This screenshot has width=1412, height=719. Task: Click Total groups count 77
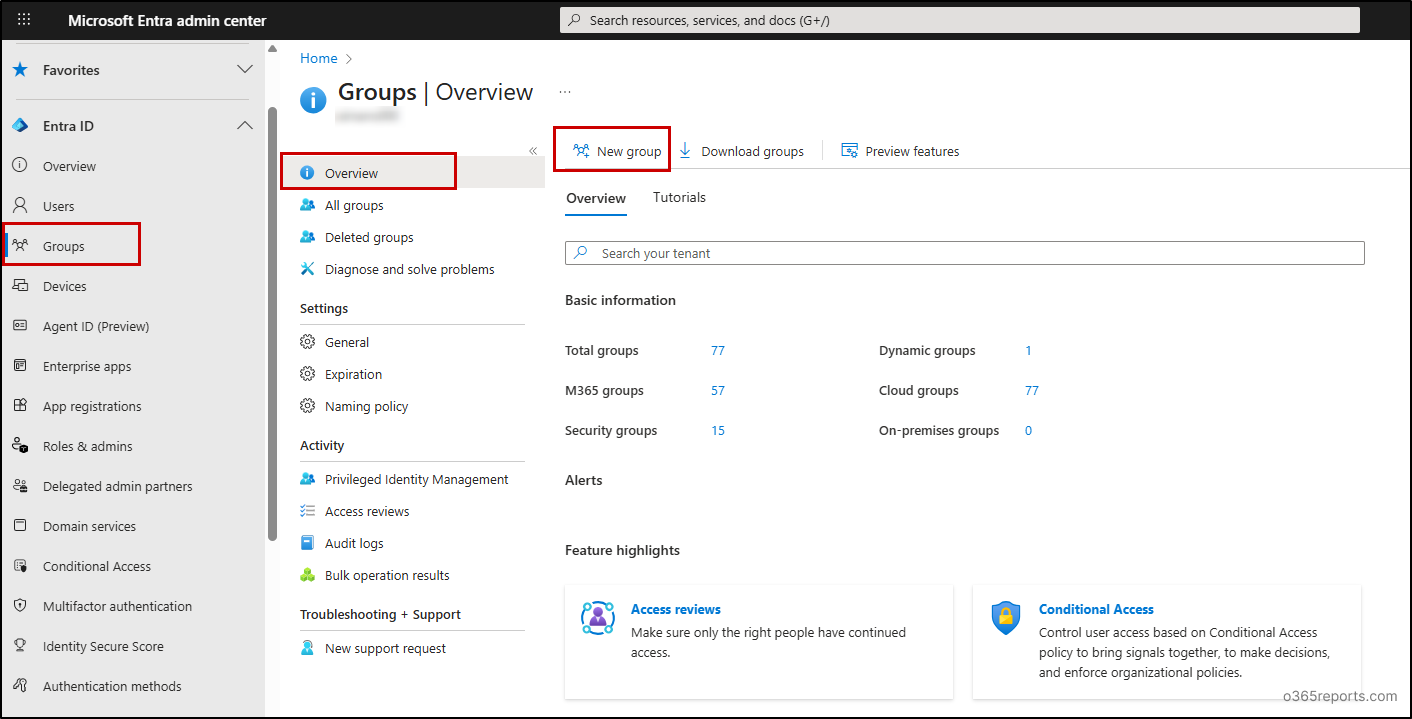pyautogui.click(x=718, y=351)
